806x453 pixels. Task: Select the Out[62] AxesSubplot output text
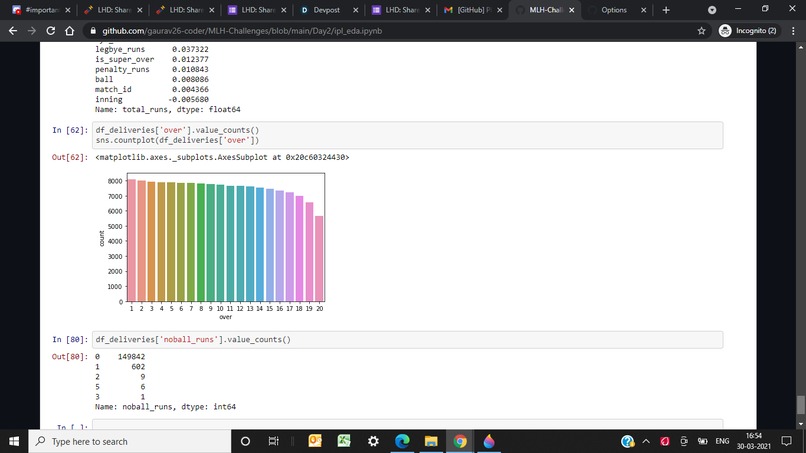pos(222,157)
